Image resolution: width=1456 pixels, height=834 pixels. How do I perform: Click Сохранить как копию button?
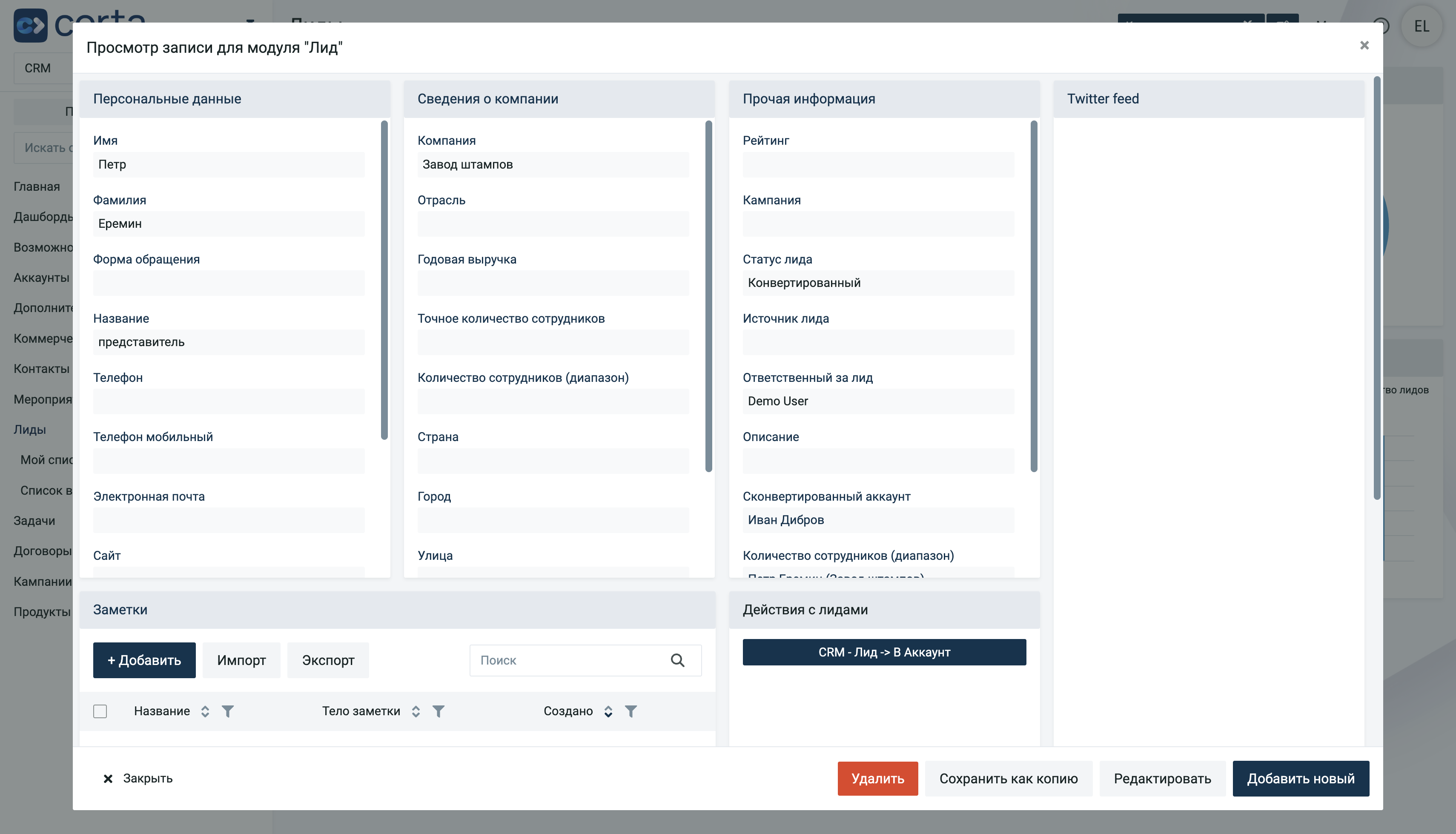coord(1008,778)
